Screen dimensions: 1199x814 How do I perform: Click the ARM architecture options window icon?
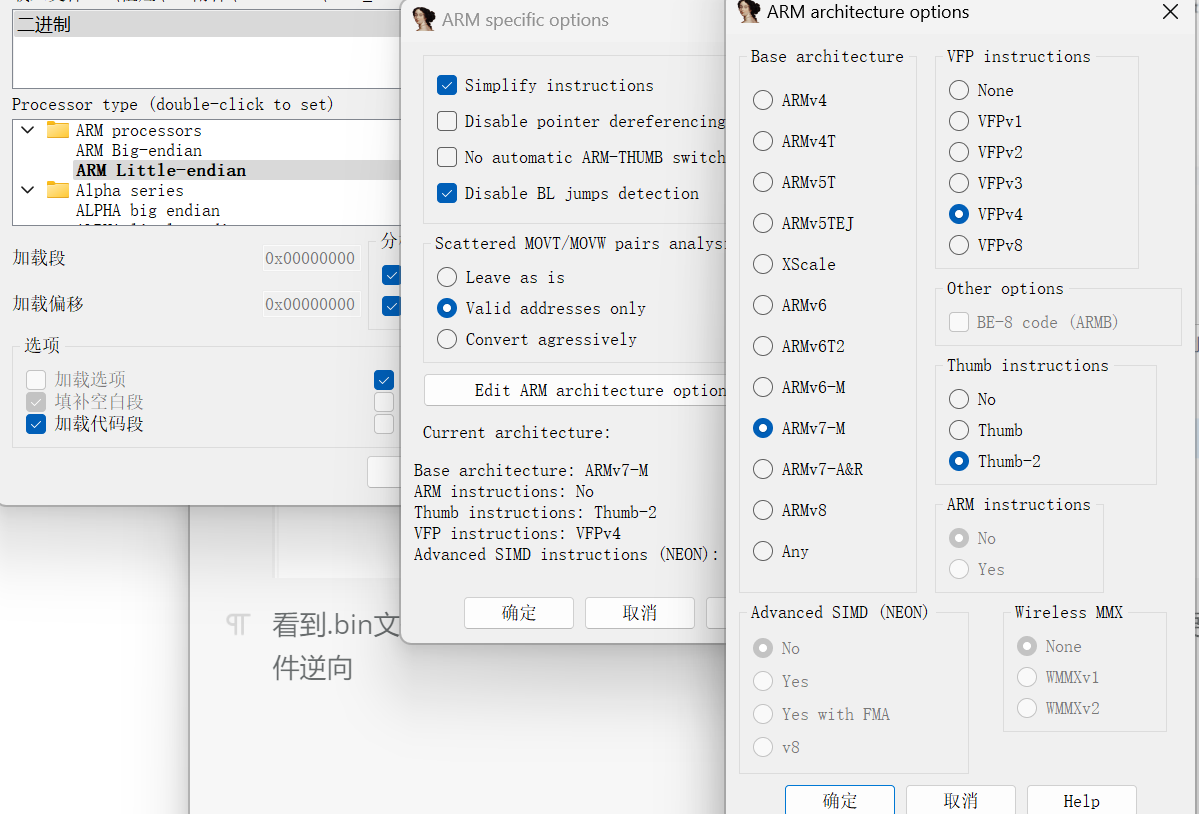[x=748, y=12]
